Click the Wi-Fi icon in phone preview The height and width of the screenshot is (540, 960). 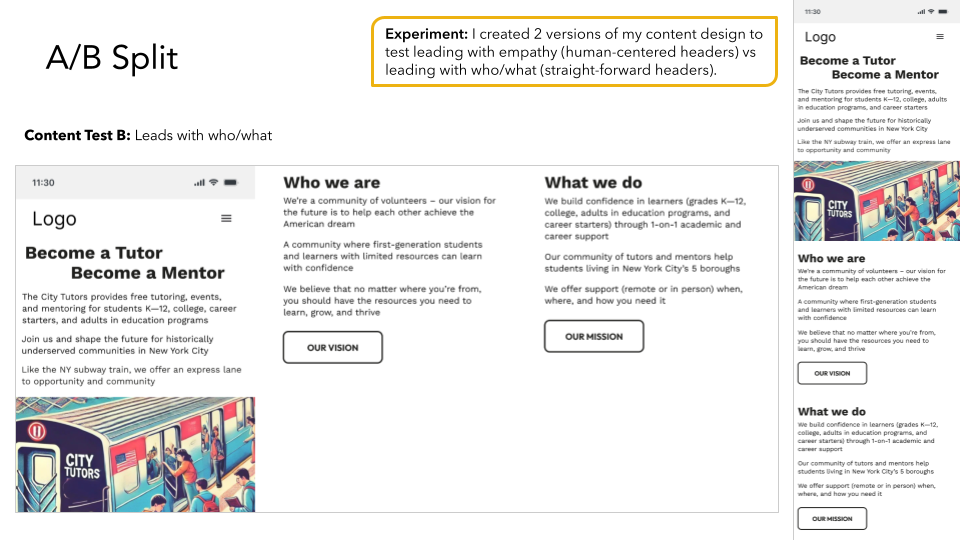point(931,12)
